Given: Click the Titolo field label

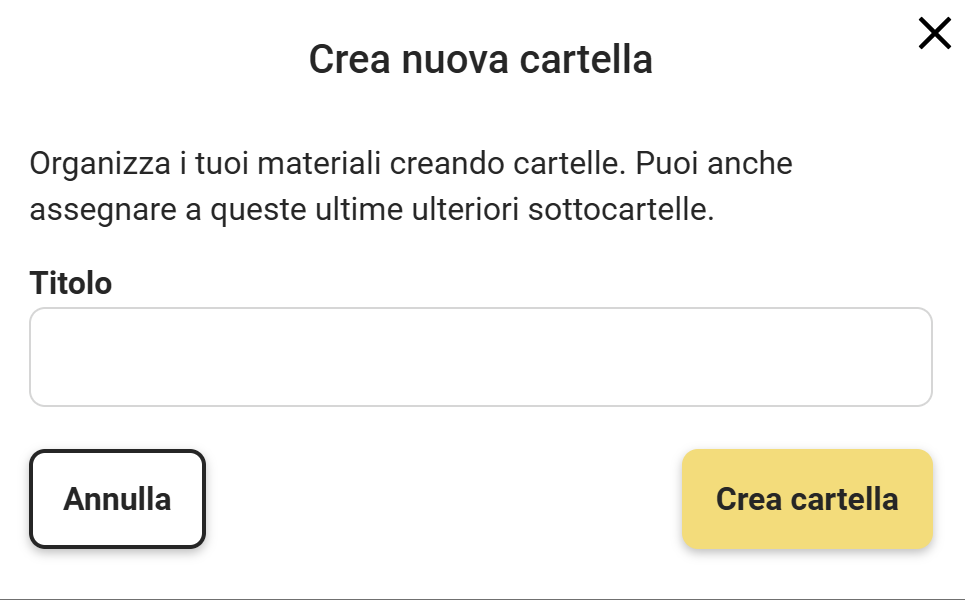Looking at the screenshot, I should pos(71,283).
